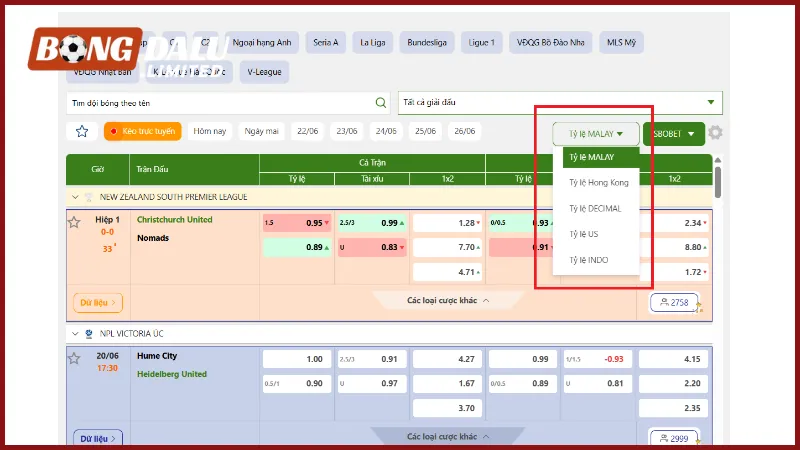Pick 1x2 odds 7.70
The height and width of the screenshot is (450, 800).
[447, 247]
